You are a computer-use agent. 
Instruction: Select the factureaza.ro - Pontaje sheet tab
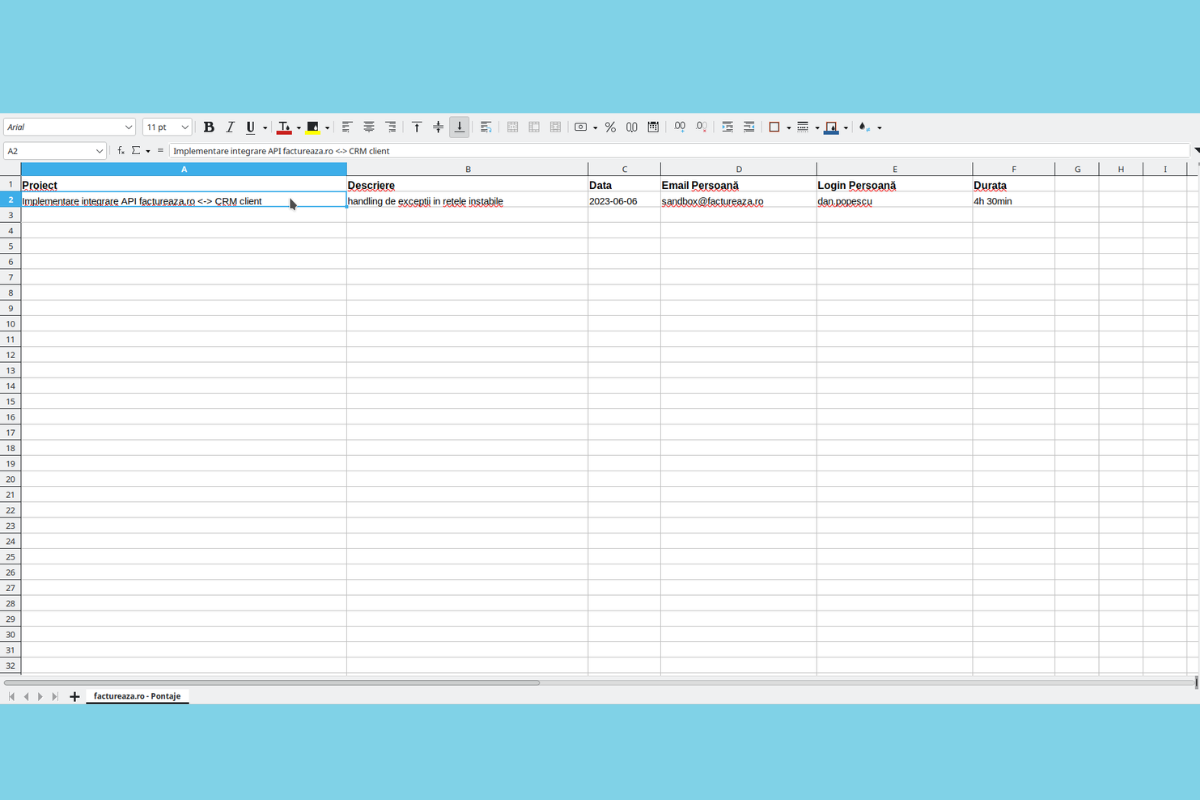pyautogui.click(x=137, y=696)
